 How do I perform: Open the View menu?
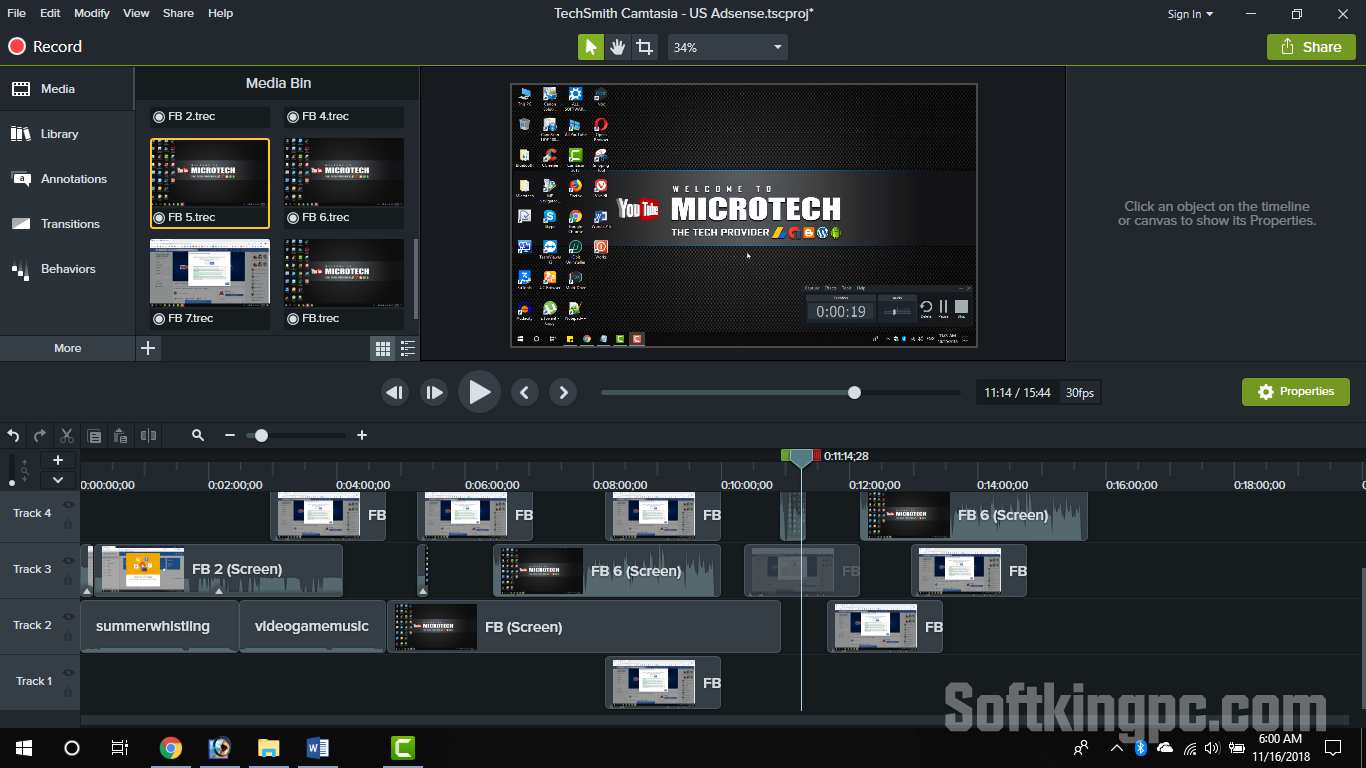pos(136,13)
